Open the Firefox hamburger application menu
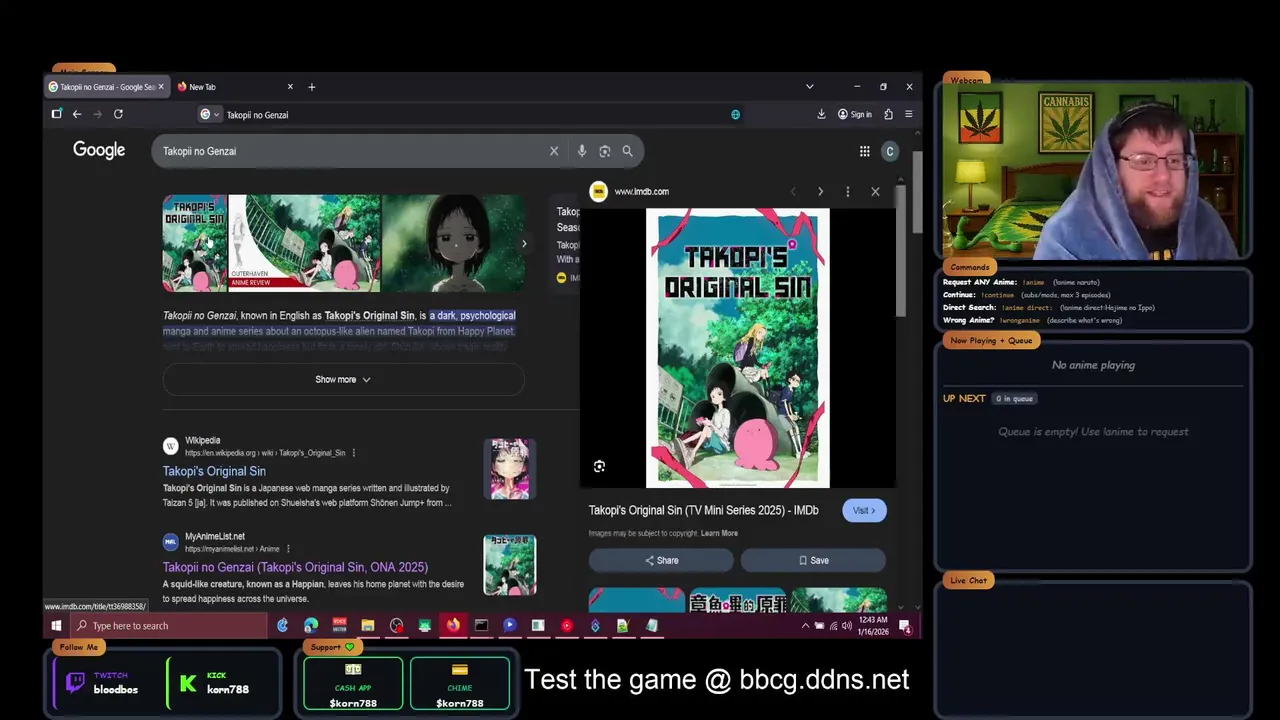 [908, 114]
